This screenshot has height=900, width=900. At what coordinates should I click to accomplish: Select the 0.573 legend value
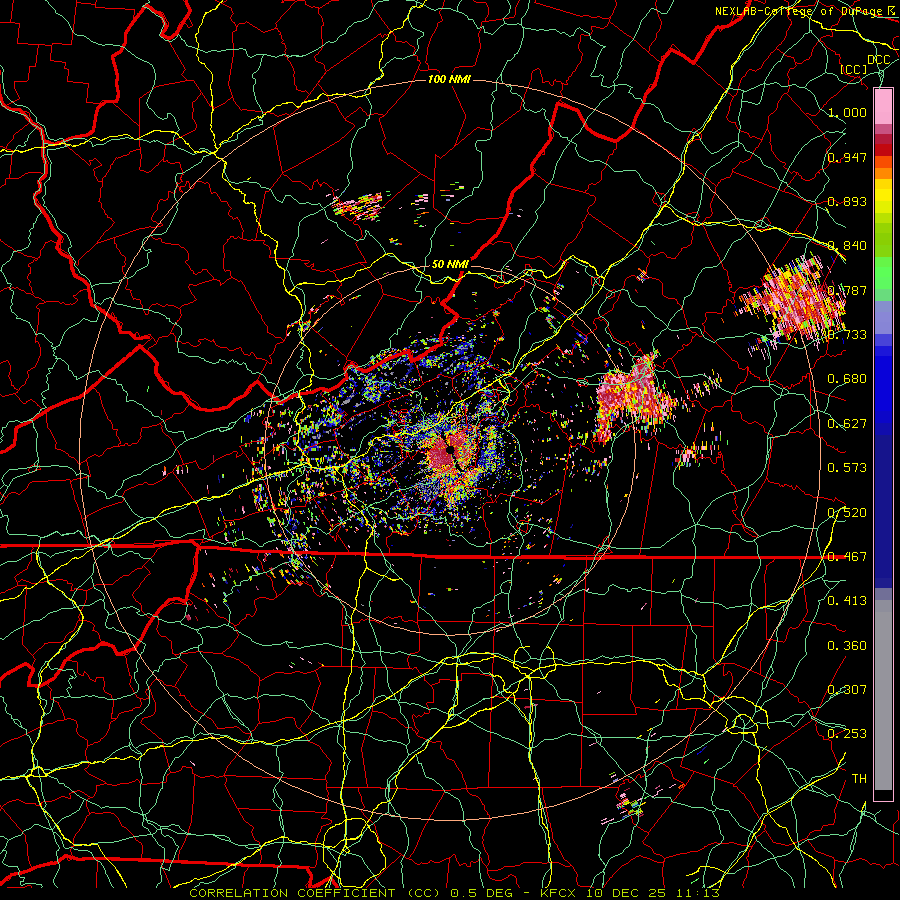[847, 468]
